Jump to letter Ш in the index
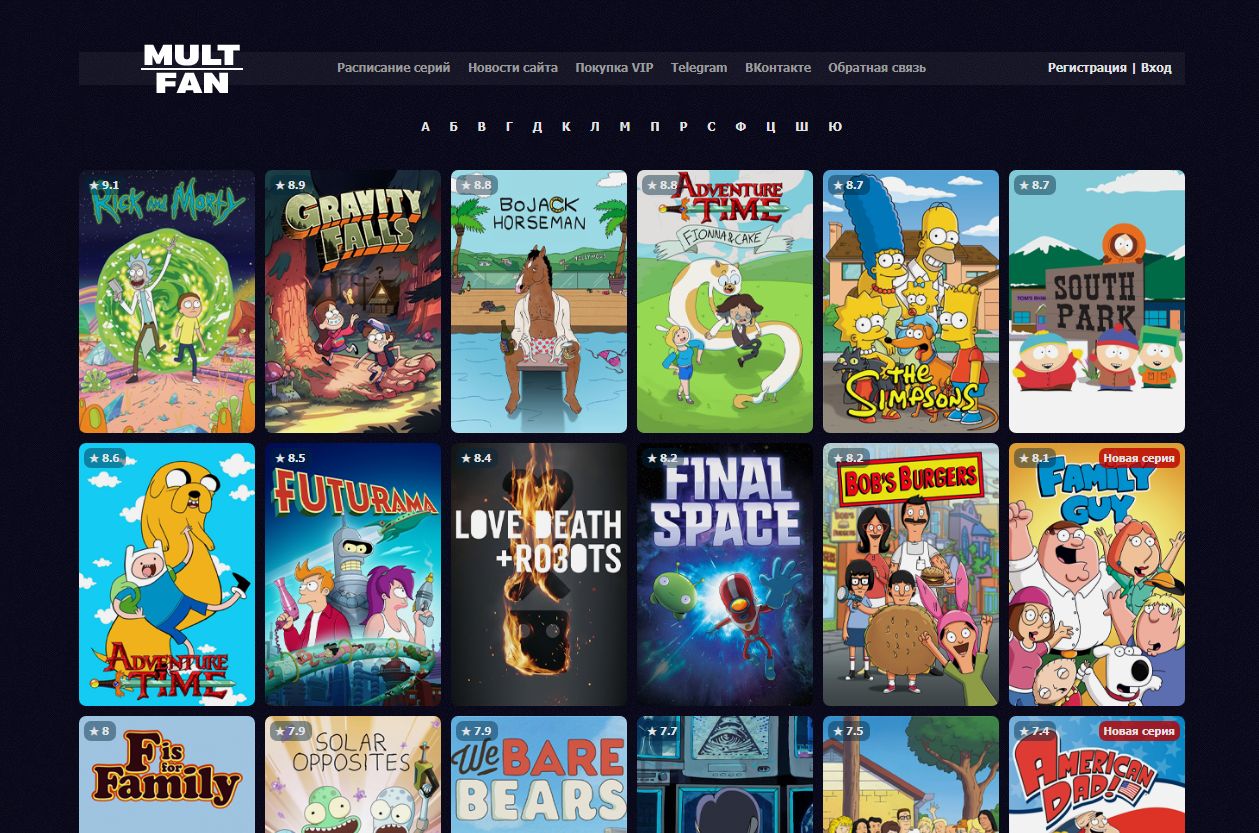 [802, 127]
